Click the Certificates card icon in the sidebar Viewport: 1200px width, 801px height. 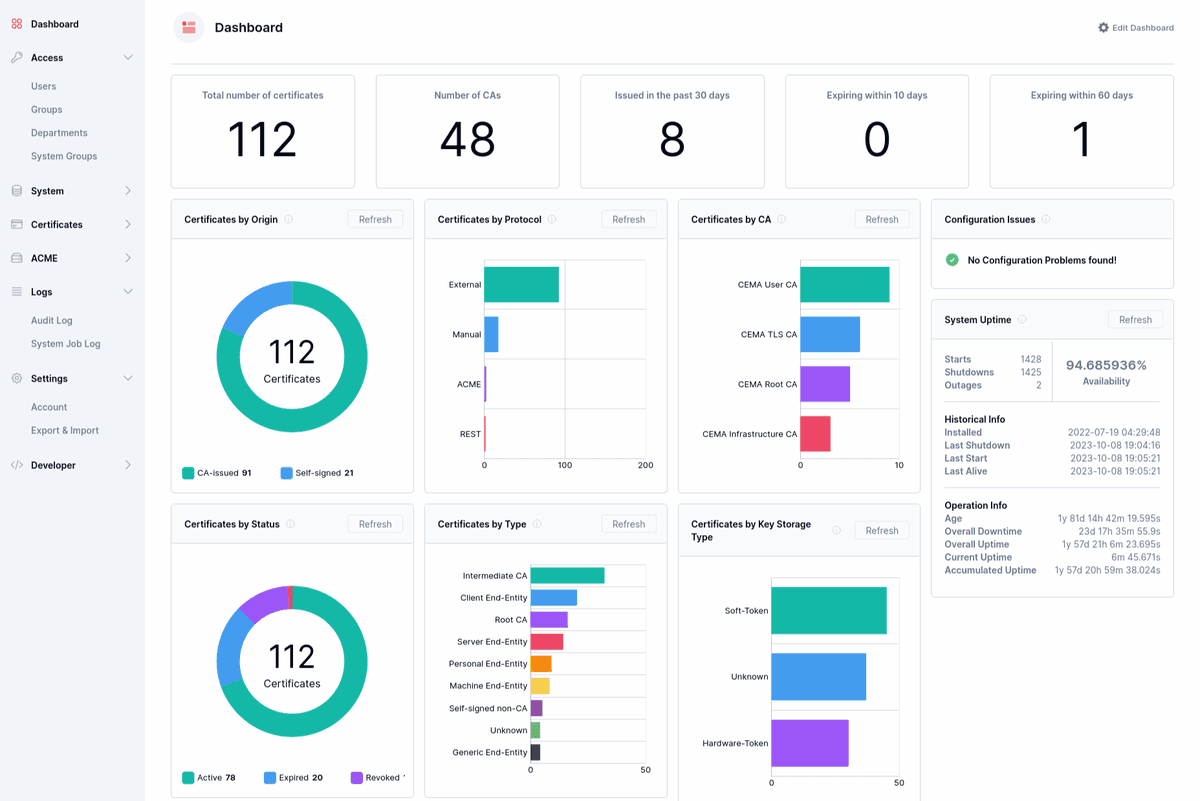click(x=17, y=225)
